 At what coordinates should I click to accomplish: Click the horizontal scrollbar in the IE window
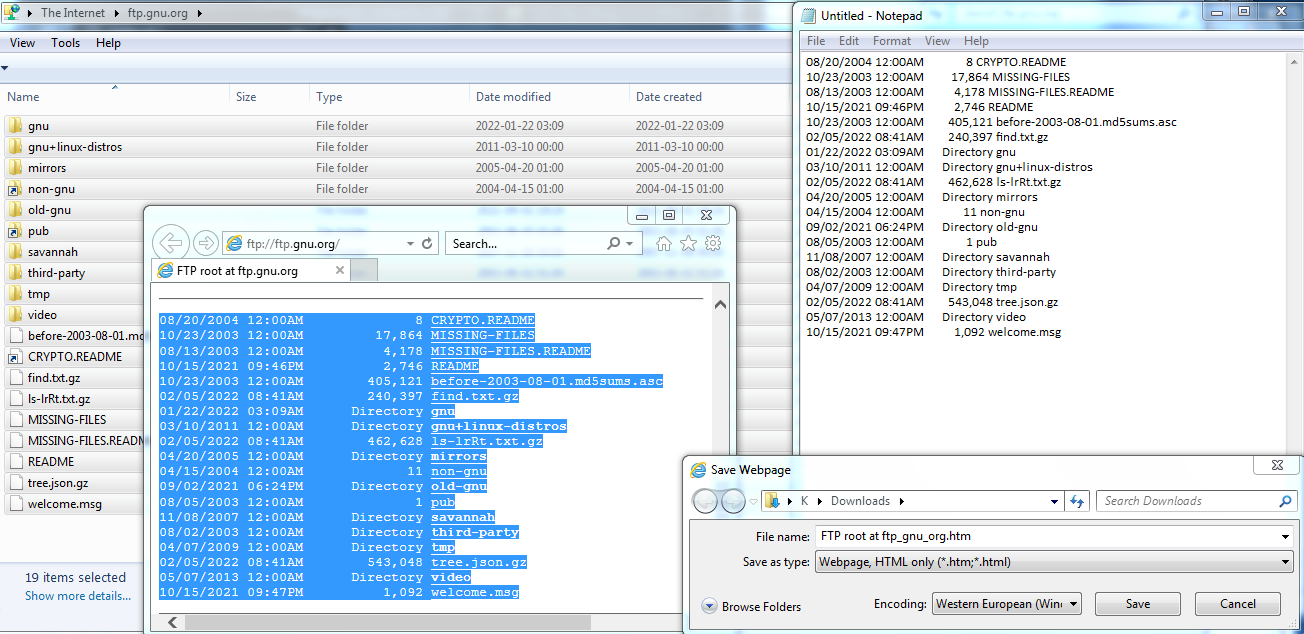388,622
